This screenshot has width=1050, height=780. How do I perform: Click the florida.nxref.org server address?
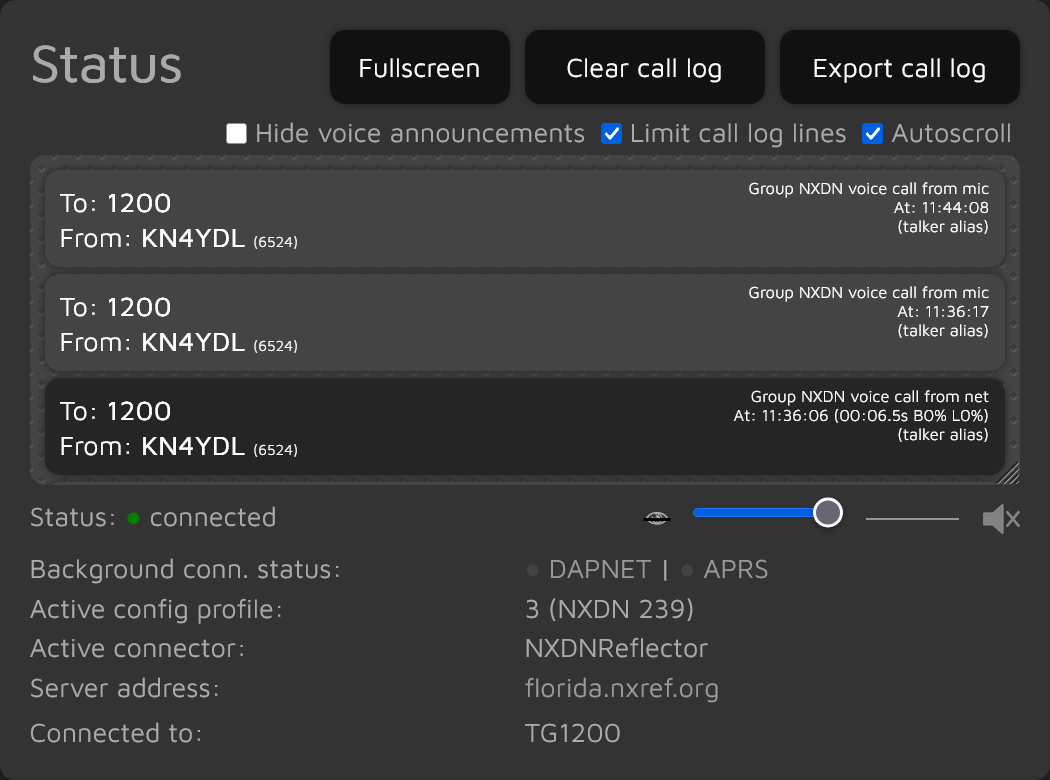pos(621,689)
